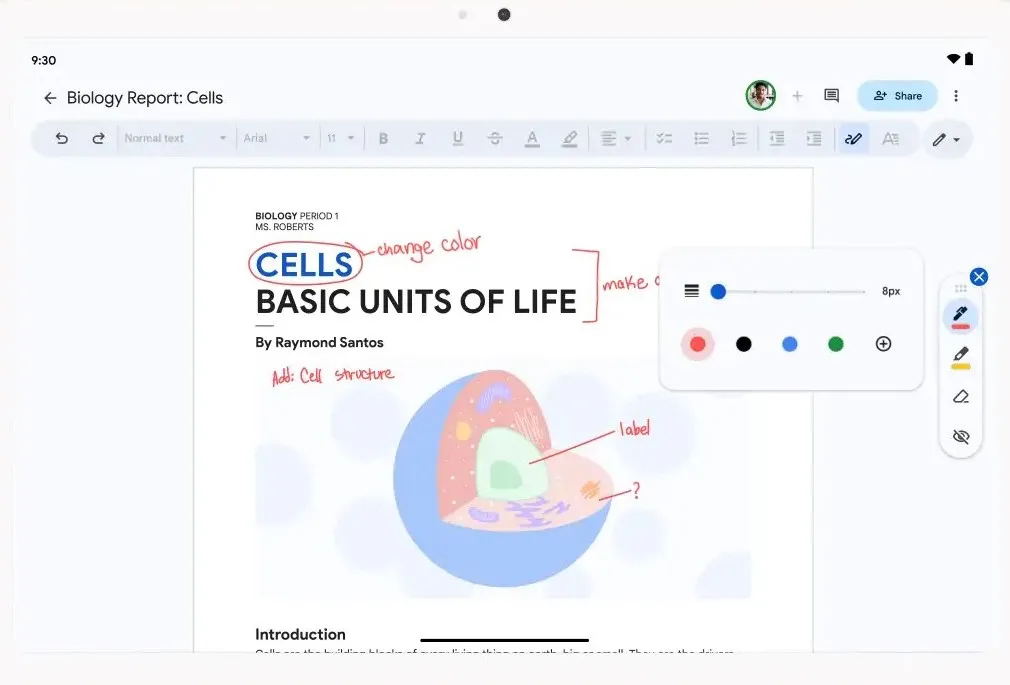
Task: Click the undo icon
Action: [x=61, y=138]
